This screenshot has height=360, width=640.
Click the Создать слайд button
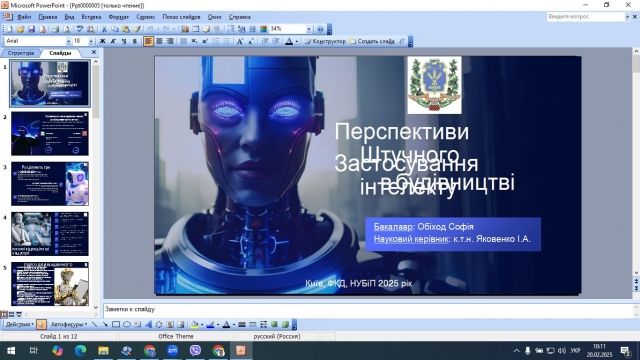[x=372, y=41]
